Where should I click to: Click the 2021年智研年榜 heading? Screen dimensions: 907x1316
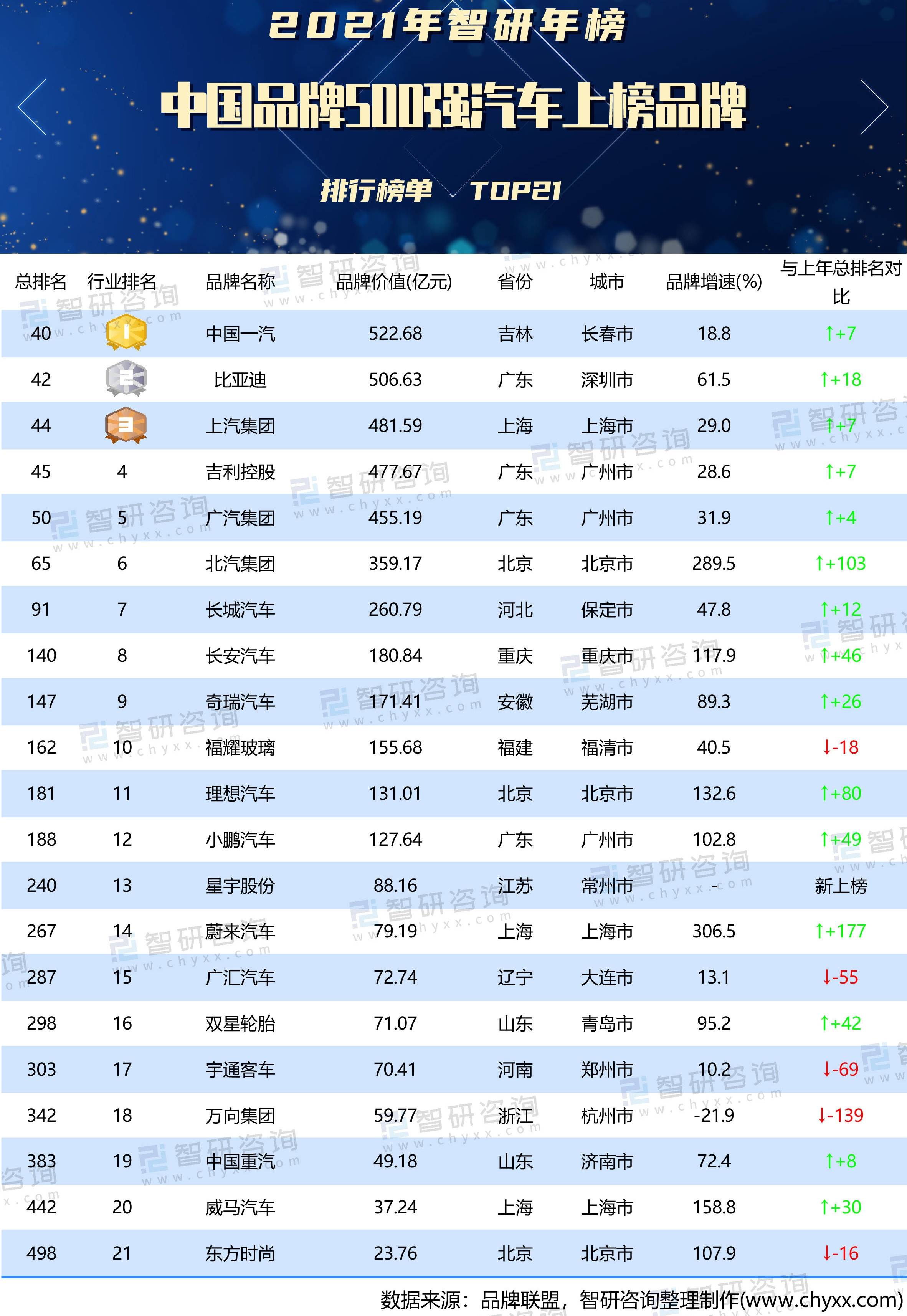pos(447,26)
